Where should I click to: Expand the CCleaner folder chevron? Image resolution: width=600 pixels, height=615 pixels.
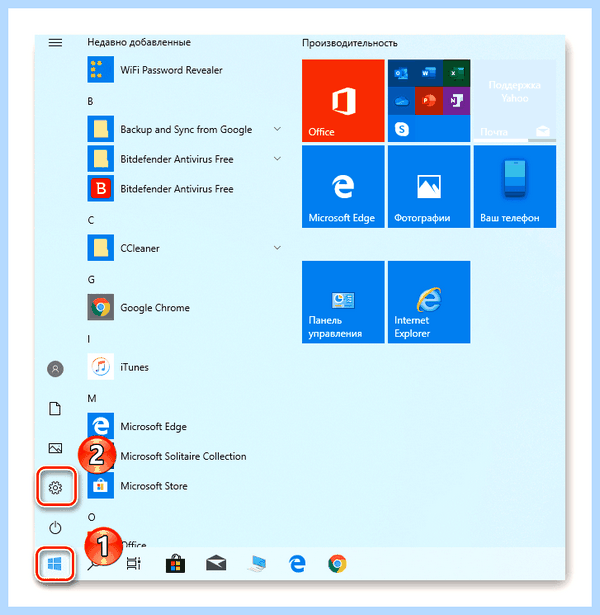[277, 248]
